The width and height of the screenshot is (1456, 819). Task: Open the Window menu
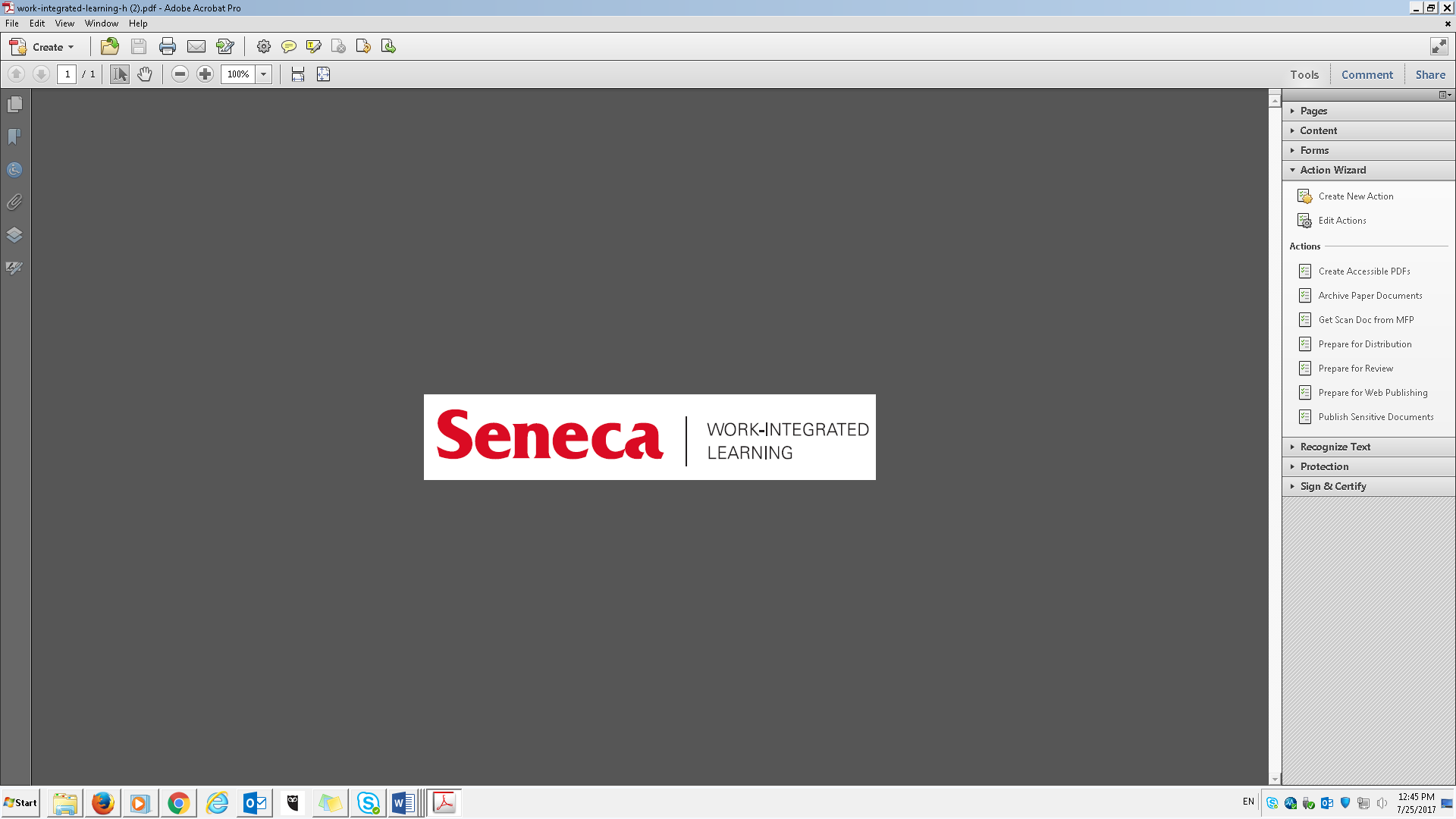(101, 24)
